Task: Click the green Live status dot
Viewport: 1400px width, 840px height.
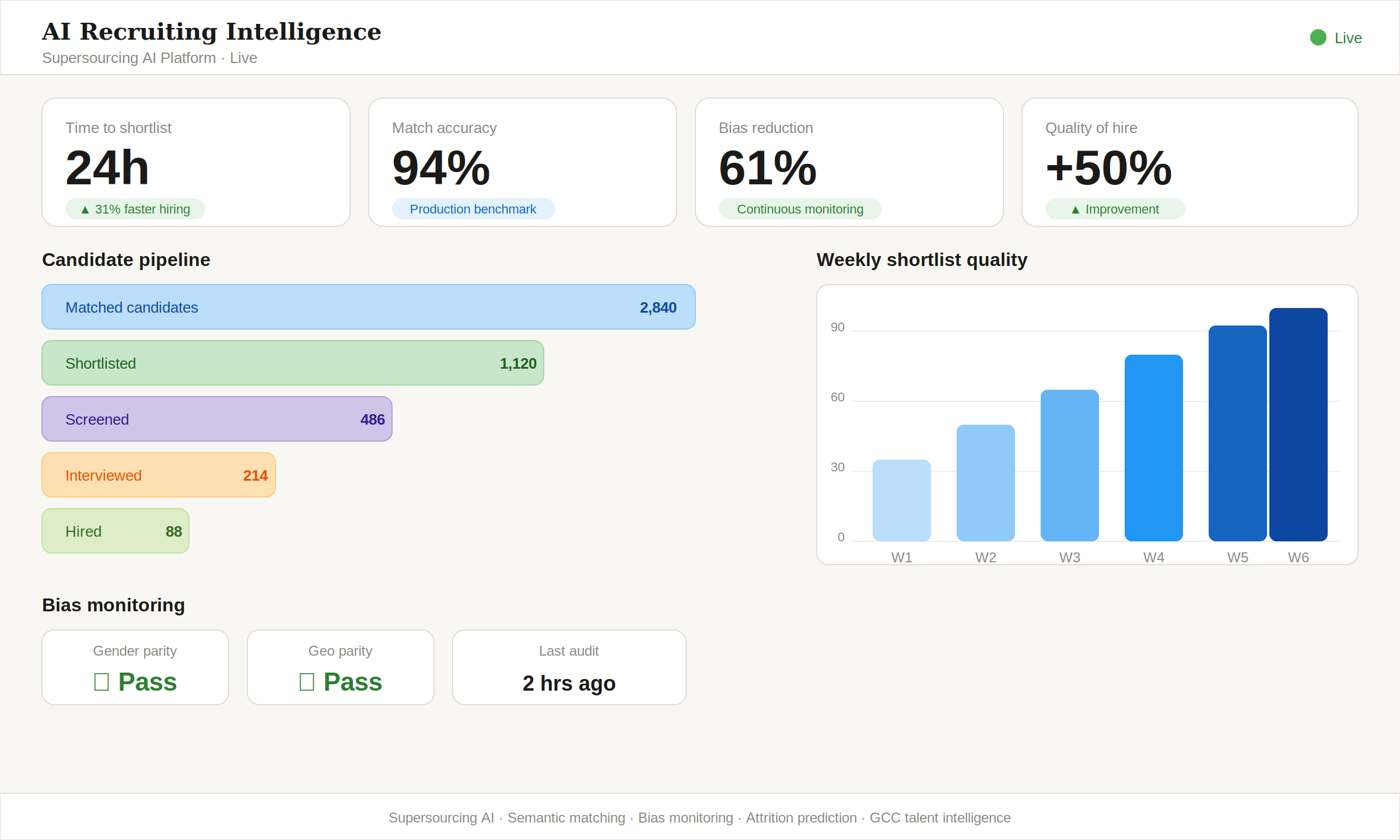Action: (x=1318, y=37)
